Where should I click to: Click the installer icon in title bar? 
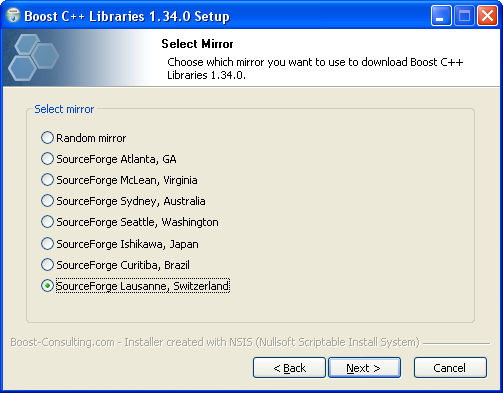(x=13, y=16)
